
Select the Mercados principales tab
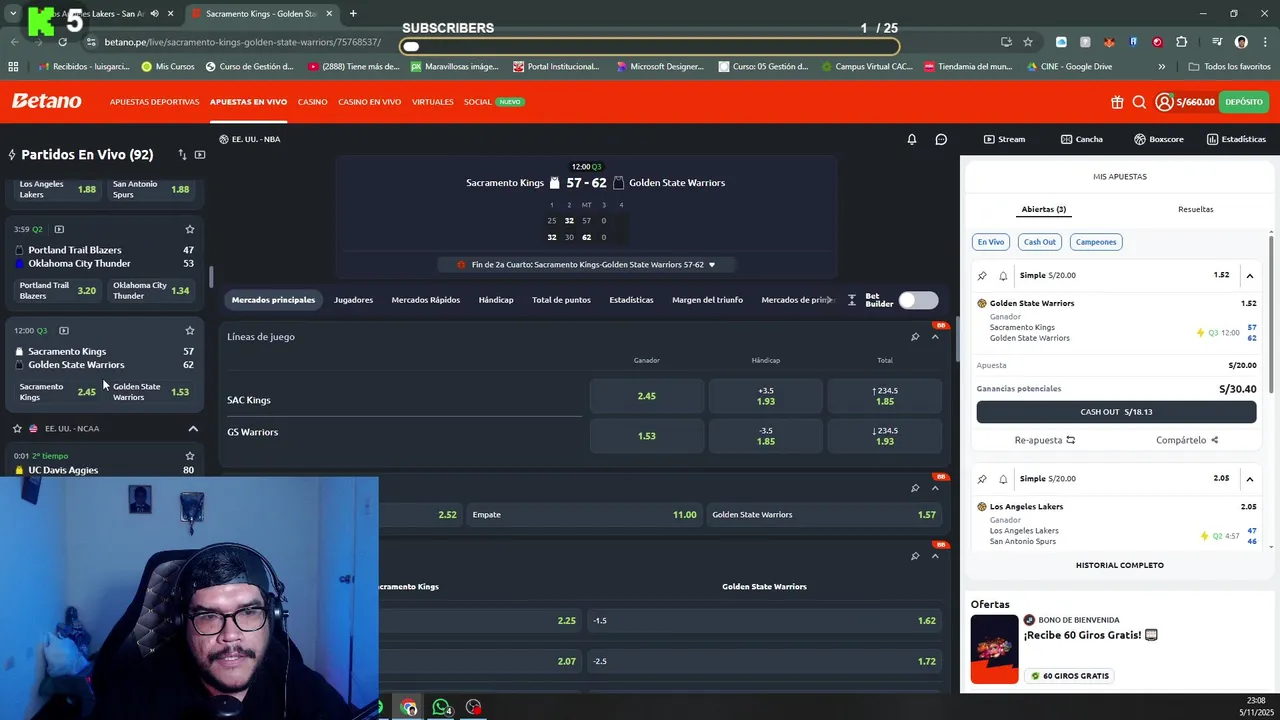click(x=273, y=300)
